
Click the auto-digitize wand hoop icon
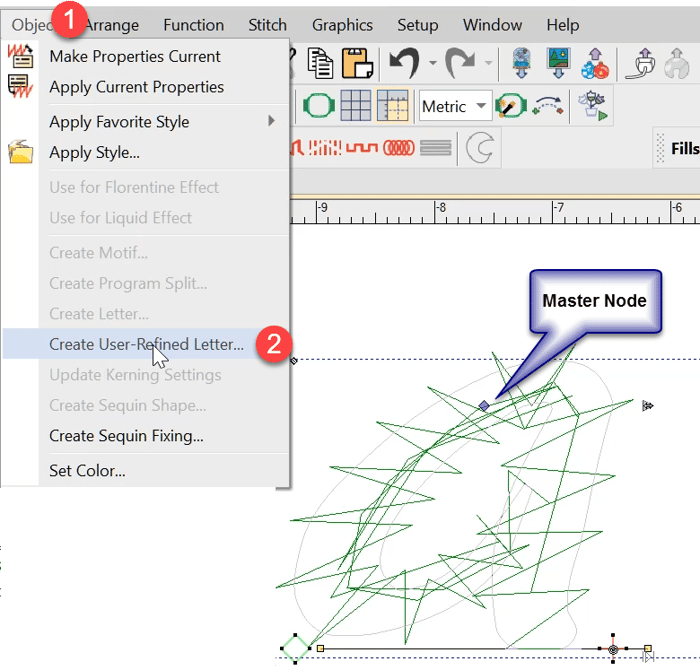click(x=510, y=106)
